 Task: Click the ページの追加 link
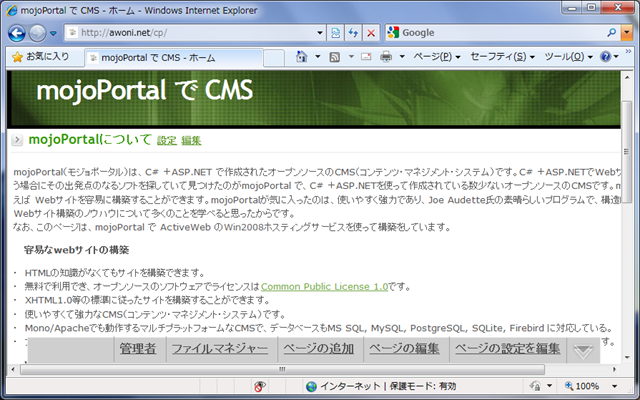318,349
